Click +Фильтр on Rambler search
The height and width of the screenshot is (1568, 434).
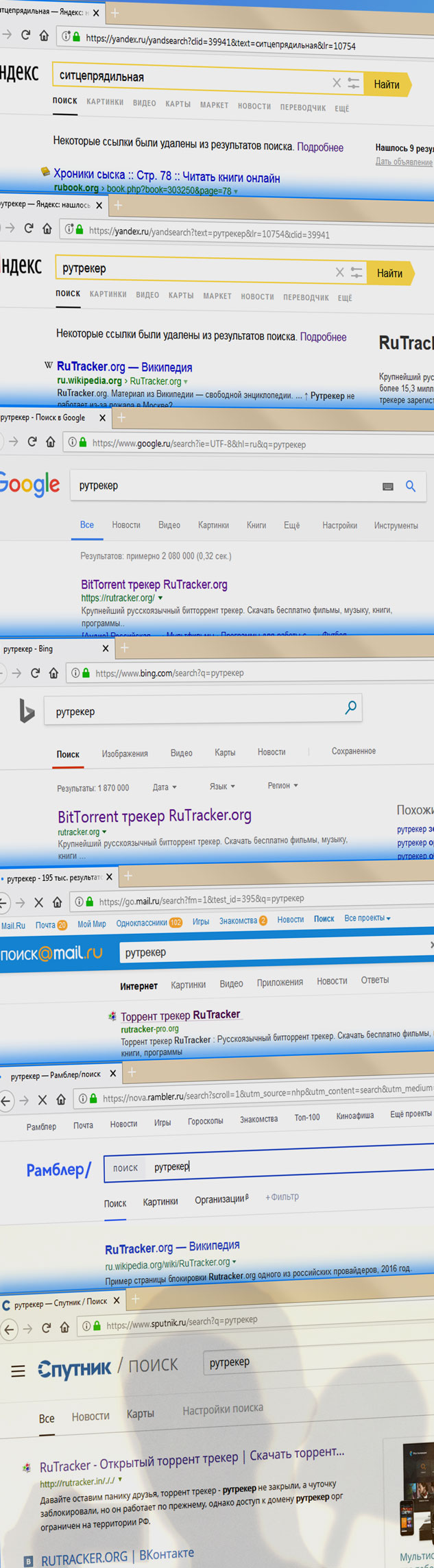tap(282, 1197)
